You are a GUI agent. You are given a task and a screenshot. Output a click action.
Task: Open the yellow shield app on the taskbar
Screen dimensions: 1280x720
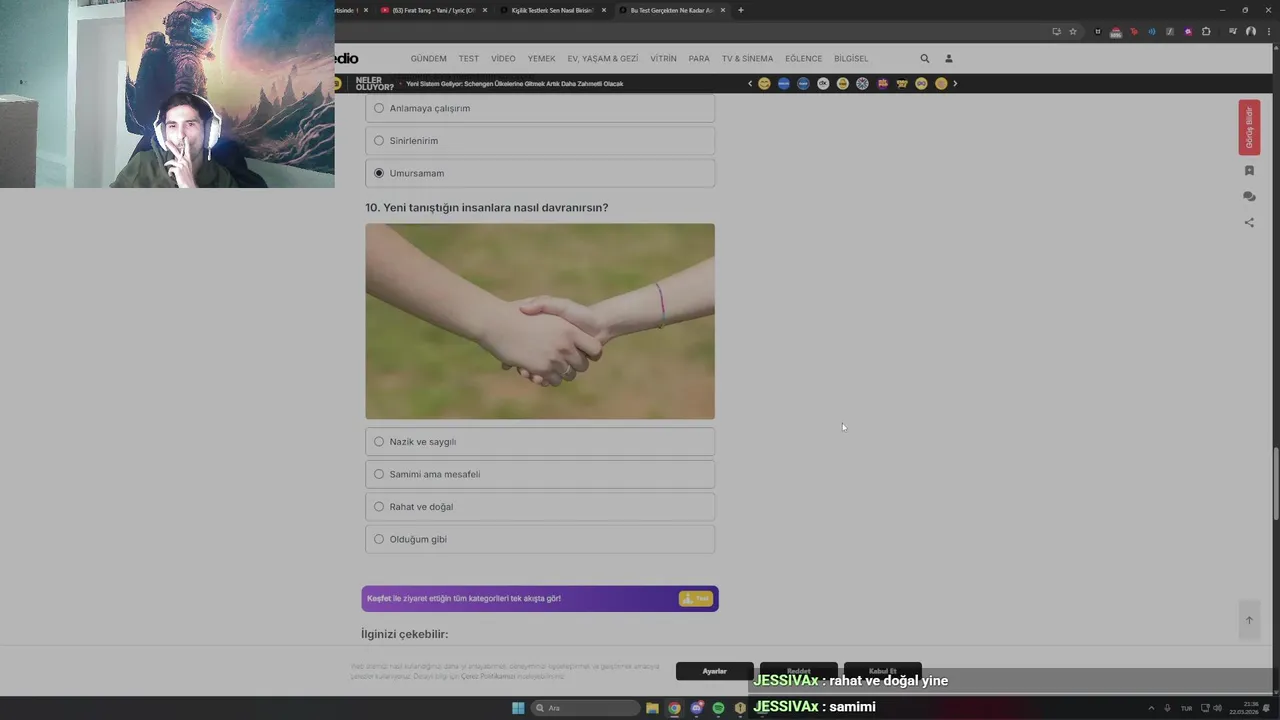(x=740, y=708)
